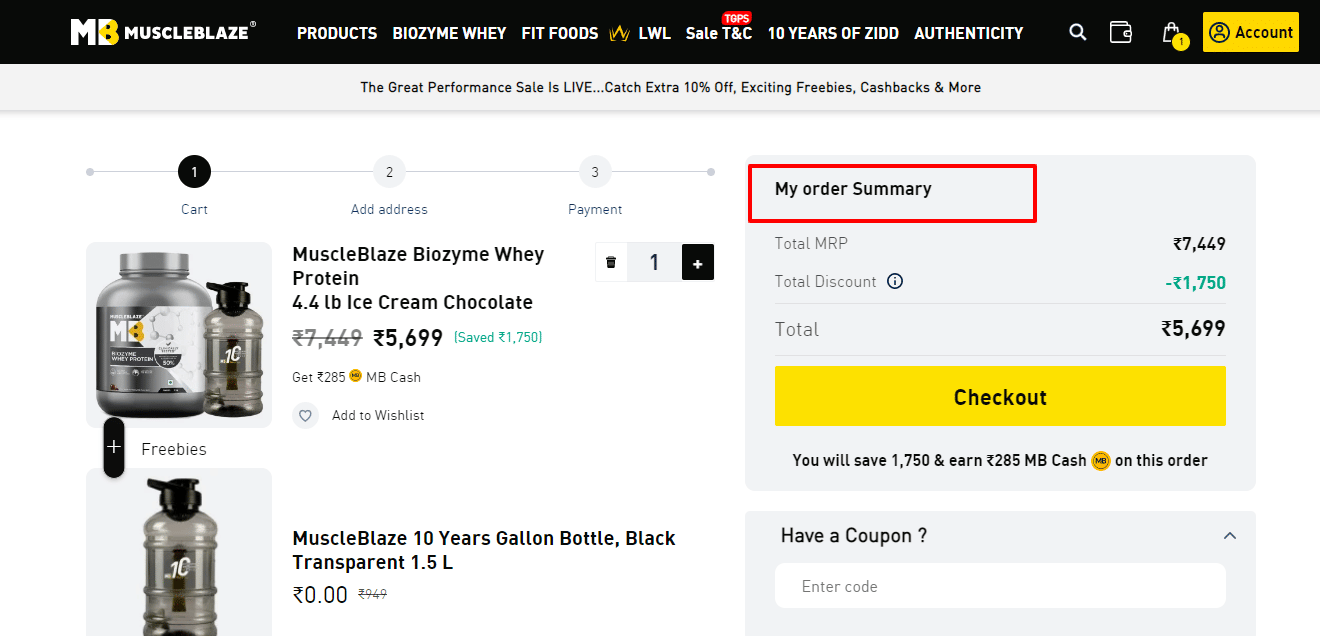Viewport: 1320px width, 636px height.
Task: Select BIOZYME WHEY in the navigation
Action: [449, 33]
